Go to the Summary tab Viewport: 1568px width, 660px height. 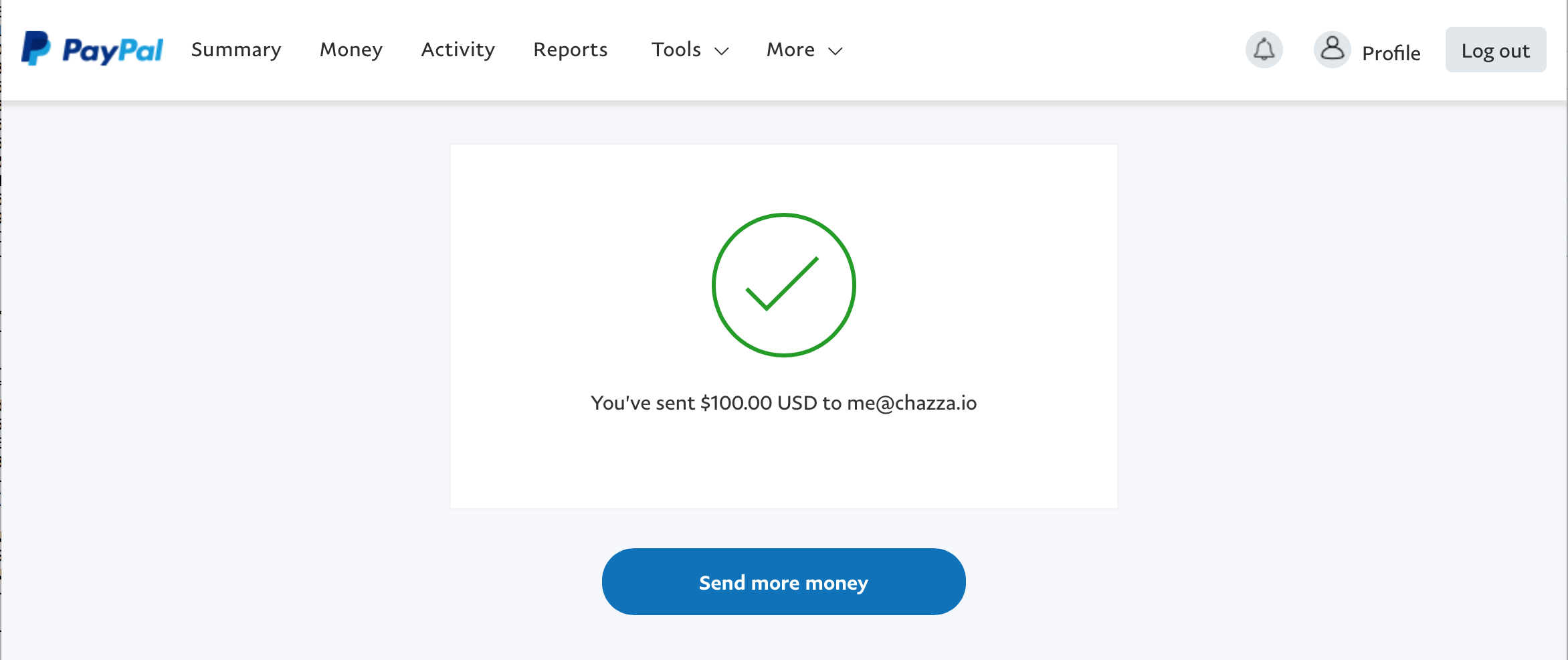236,50
